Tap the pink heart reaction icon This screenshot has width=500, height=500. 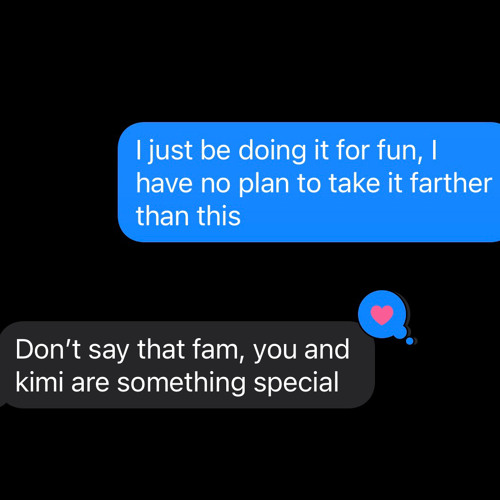point(382,315)
